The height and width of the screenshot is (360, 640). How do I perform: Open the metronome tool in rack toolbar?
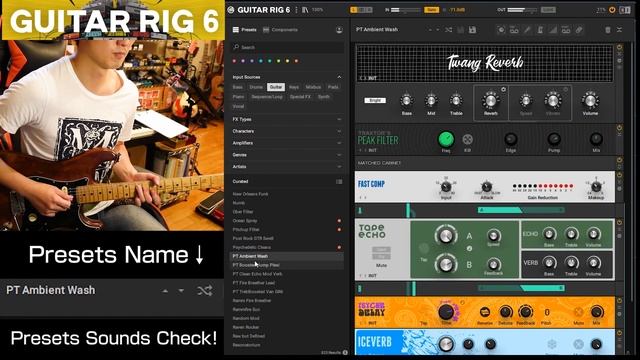pos(540,30)
